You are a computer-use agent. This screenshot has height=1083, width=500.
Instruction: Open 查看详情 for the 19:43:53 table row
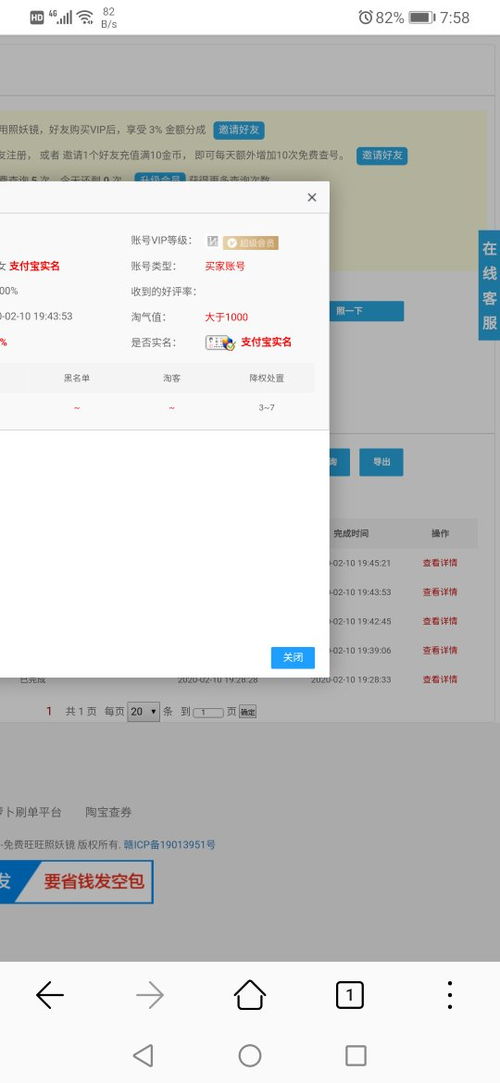click(x=440, y=592)
